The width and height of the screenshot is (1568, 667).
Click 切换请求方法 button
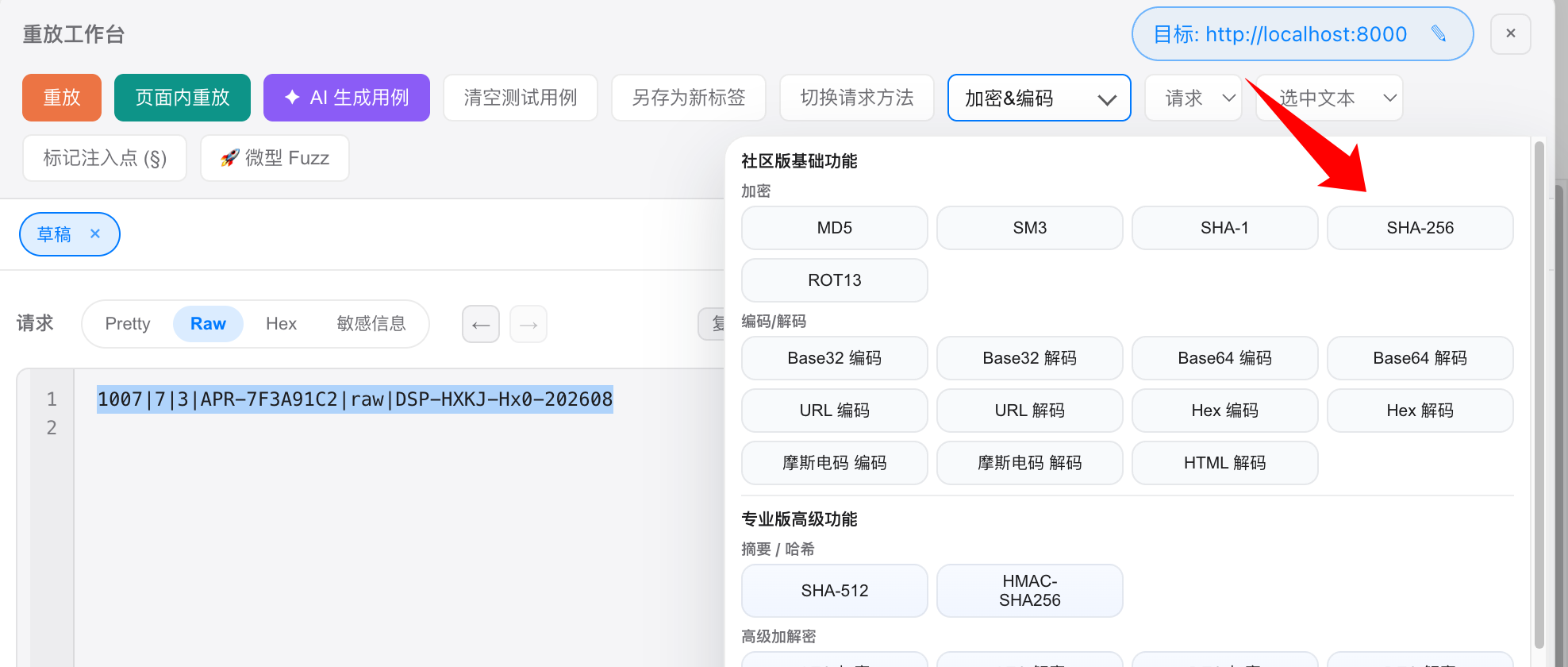[x=857, y=98]
